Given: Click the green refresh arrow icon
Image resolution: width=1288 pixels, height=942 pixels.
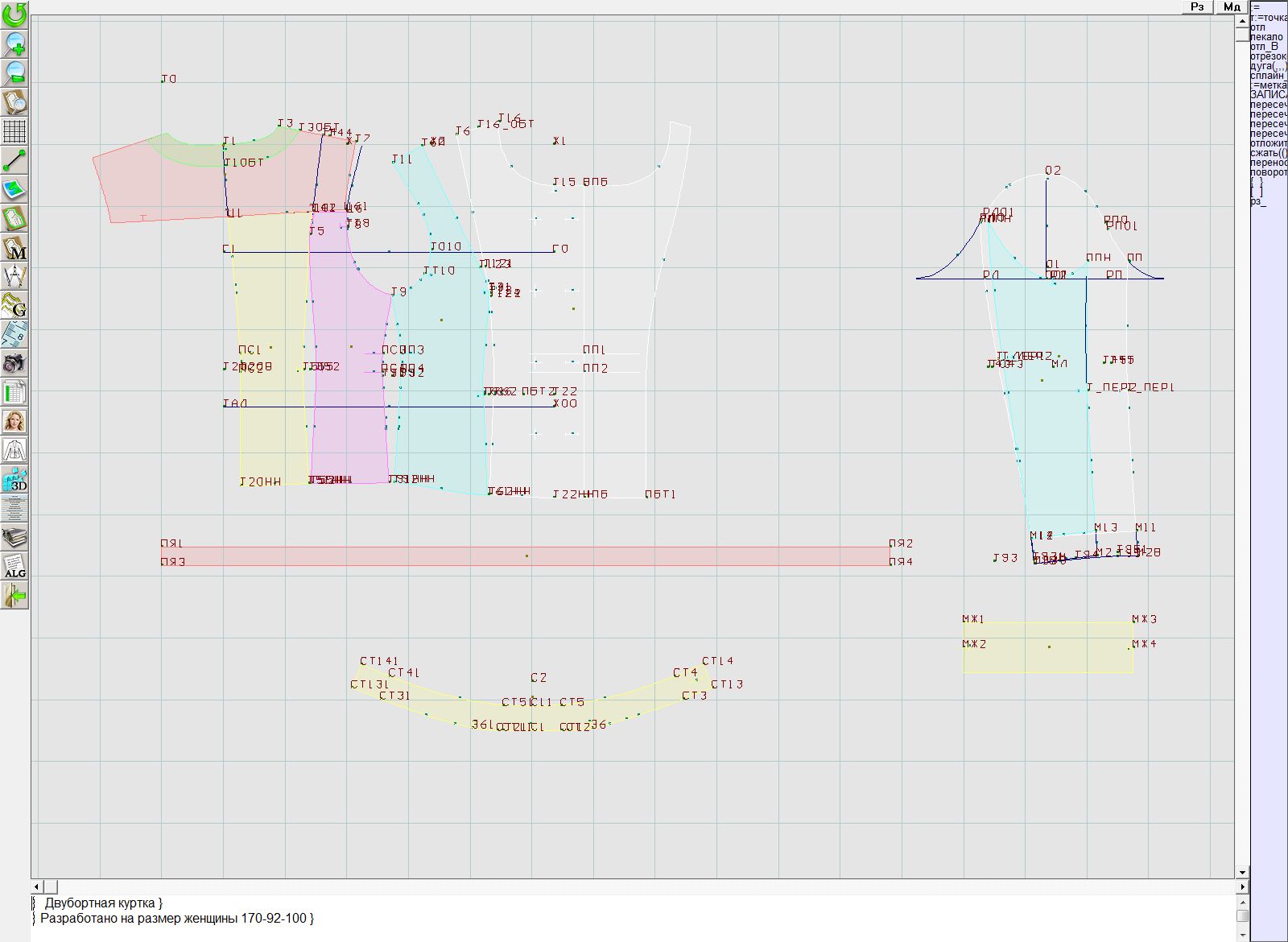Looking at the screenshot, I should click(x=14, y=14).
